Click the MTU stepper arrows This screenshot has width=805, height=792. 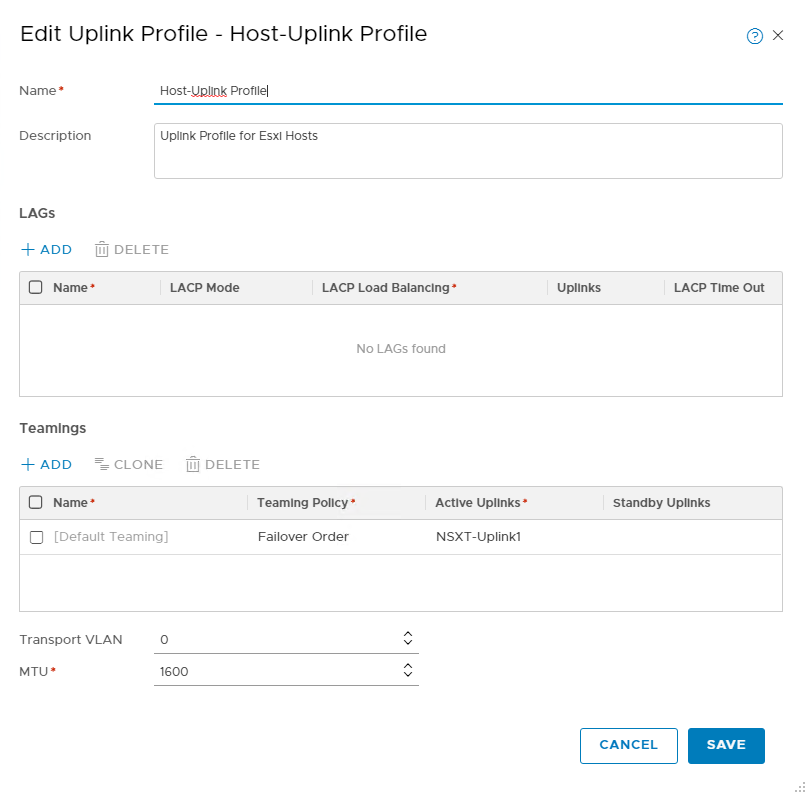click(408, 670)
